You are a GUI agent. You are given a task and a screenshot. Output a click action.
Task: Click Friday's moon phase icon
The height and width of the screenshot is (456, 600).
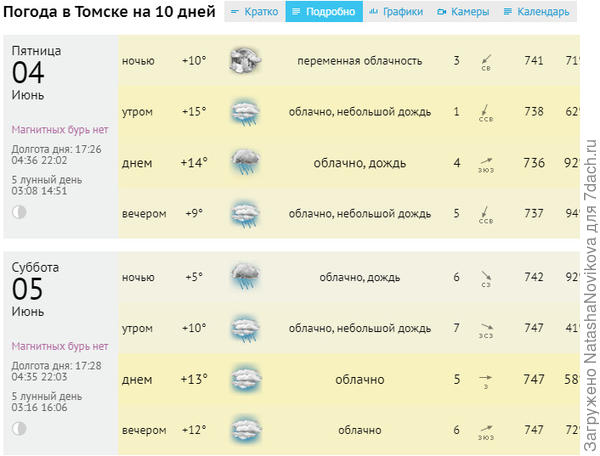coord(19,212)
